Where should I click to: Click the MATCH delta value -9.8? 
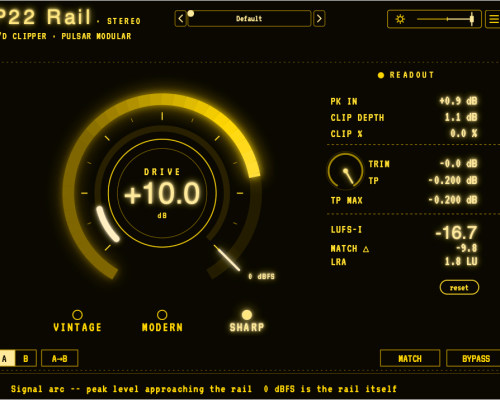coord(466,248)
